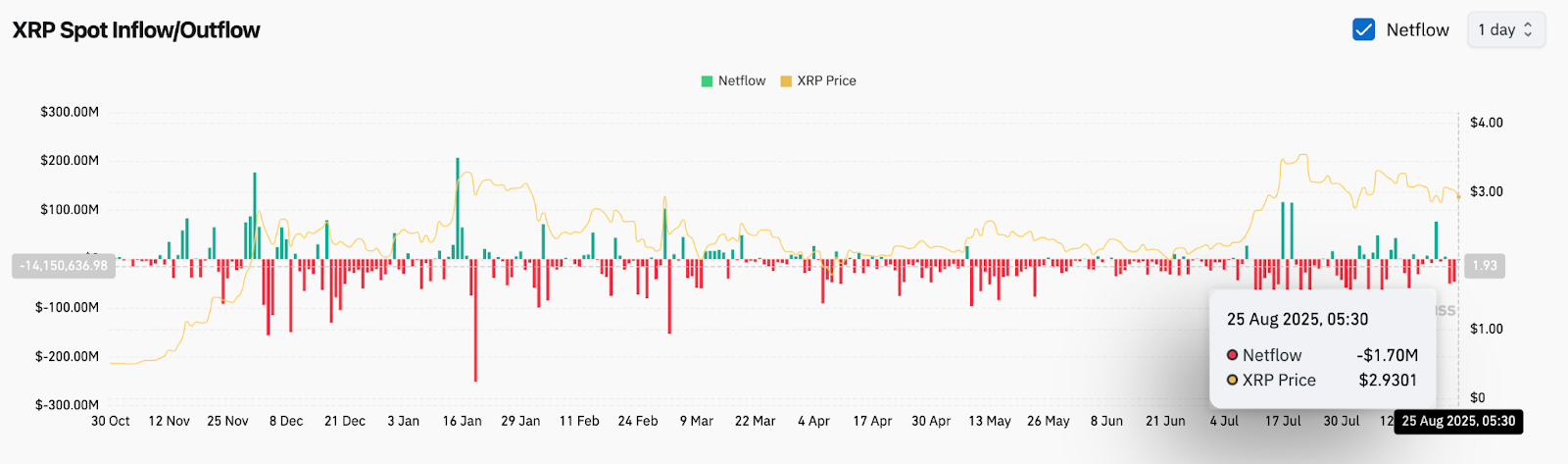This screenshot has width=1568, height=464.
Task: Click the XRP Spot Inflow/Outflow title
Action: point(136,30)
